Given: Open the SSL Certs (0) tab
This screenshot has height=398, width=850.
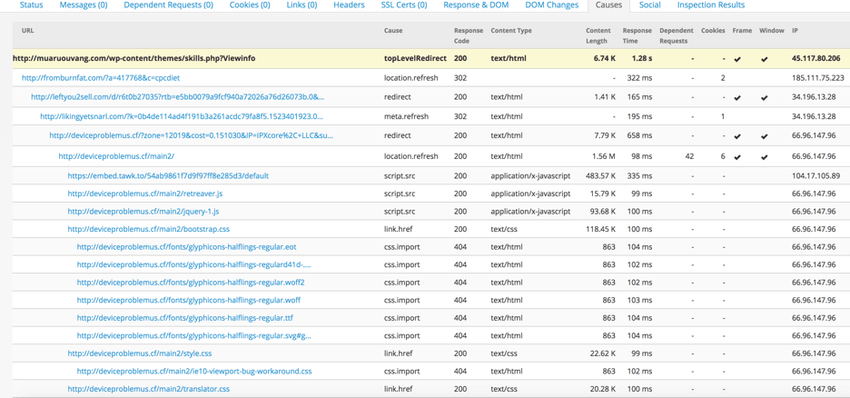Looking at the screenshot, I should (x=404, y=5).
